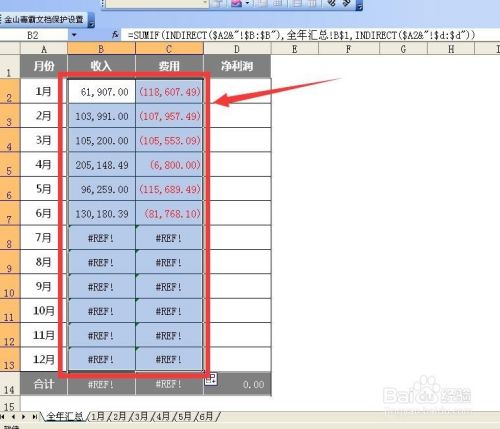Switch to the 全年汇总 sheet tab
The width and height of the screenshot is (500, 429).
[x=64, y=416]
